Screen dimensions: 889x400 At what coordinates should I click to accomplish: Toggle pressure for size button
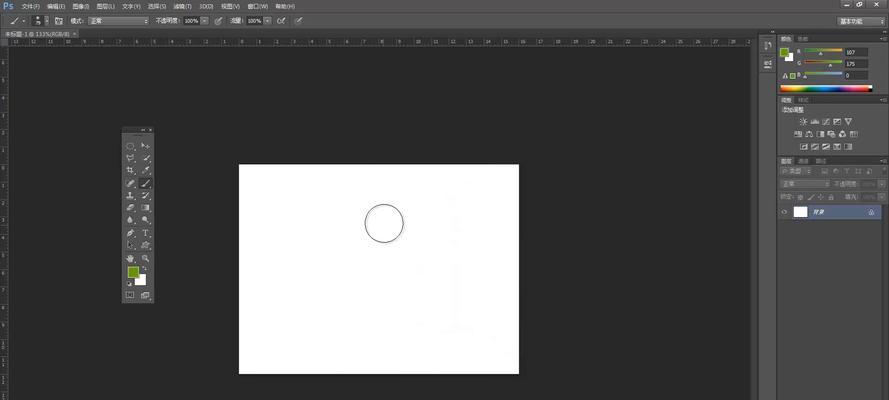coord(299,20)
